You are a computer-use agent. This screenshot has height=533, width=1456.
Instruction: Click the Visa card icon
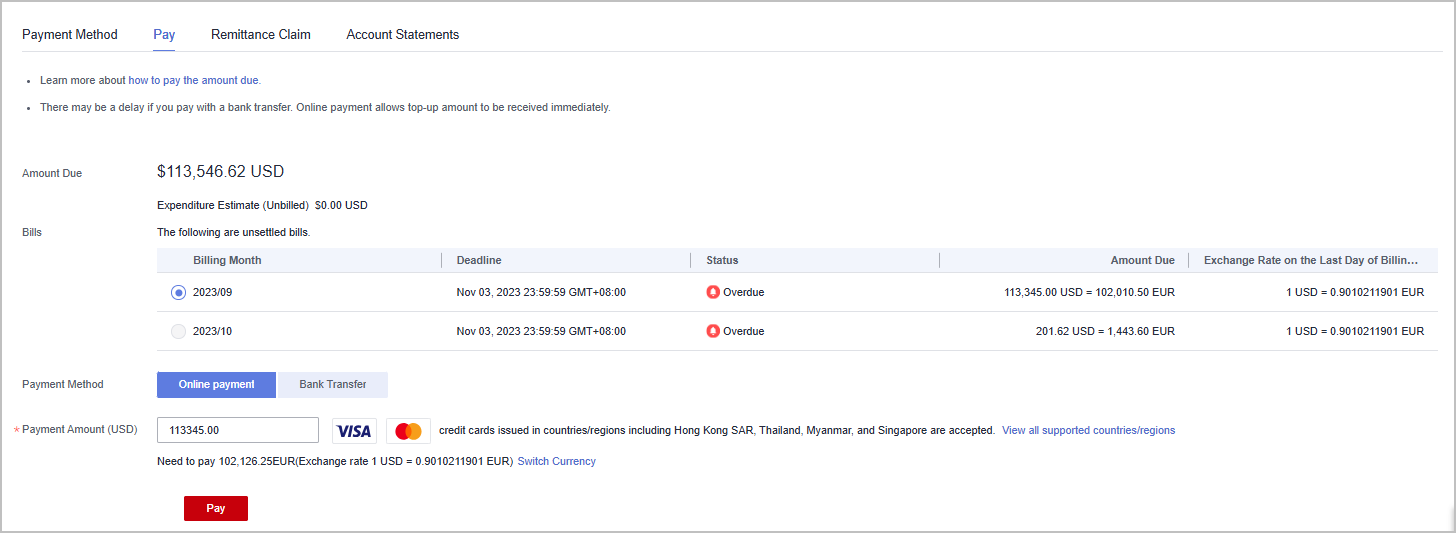coord(354,431)
